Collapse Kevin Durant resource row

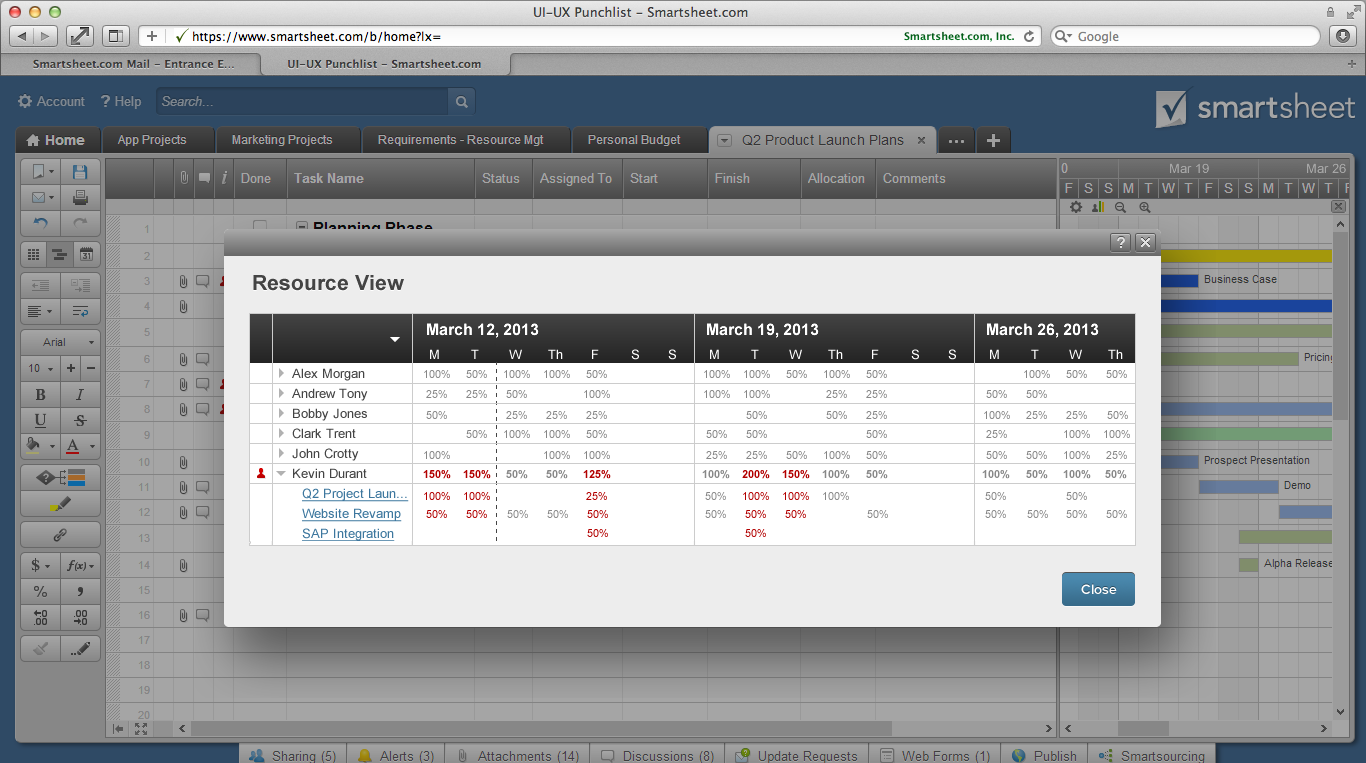point(282,474)
